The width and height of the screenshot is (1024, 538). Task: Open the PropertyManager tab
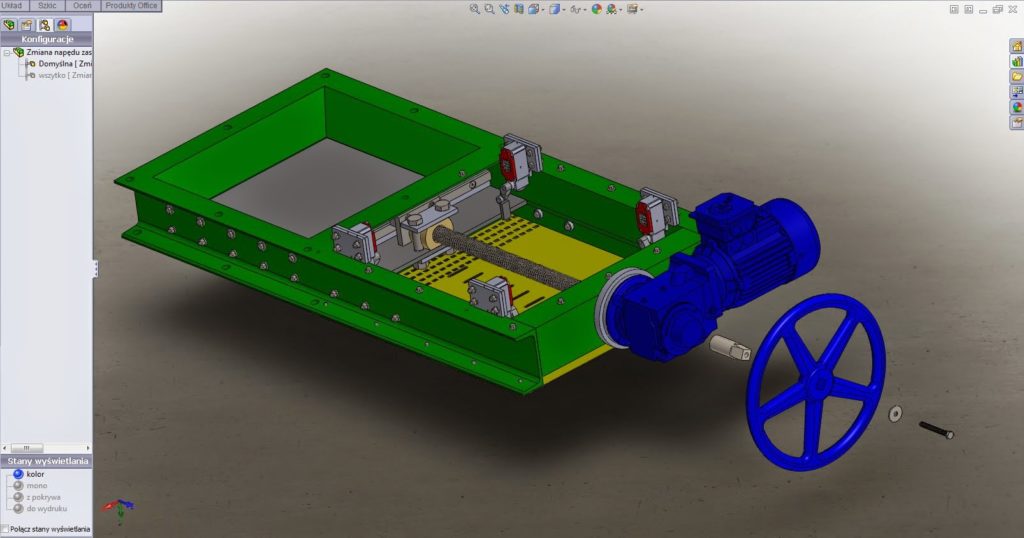(27, 25)
